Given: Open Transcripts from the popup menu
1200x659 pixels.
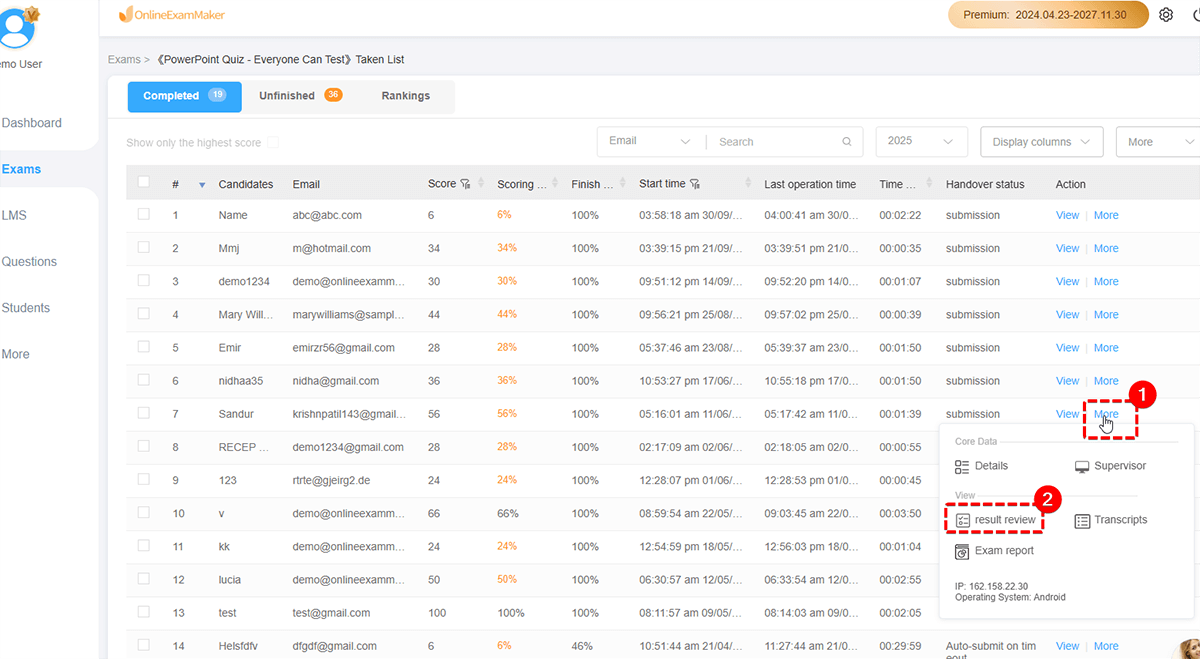Looking at the screenshot, I should pos(1110,520).
